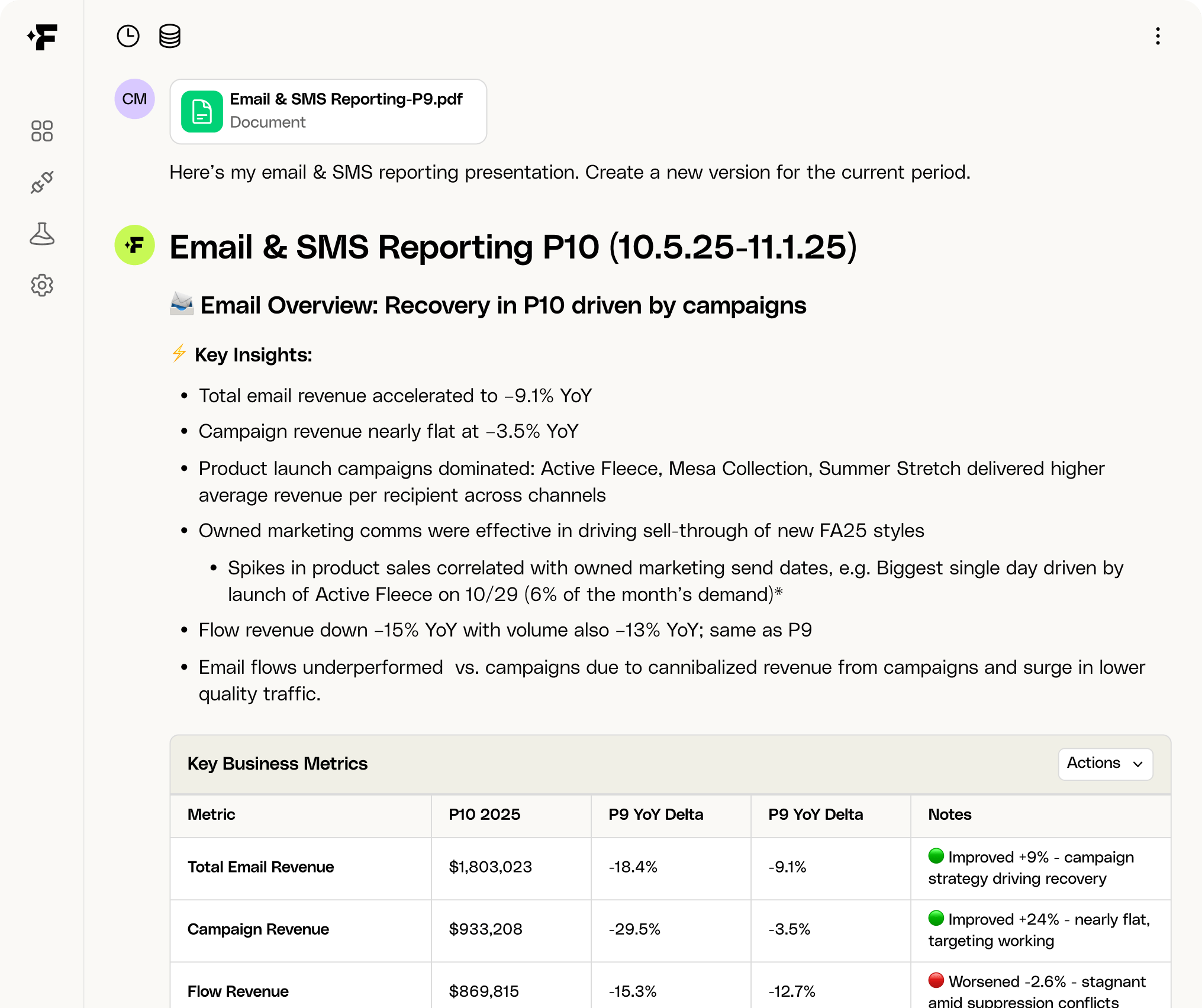Click the Metric column header
The height and width of the screenshot is (1008, 1202).
coord(211,815)
